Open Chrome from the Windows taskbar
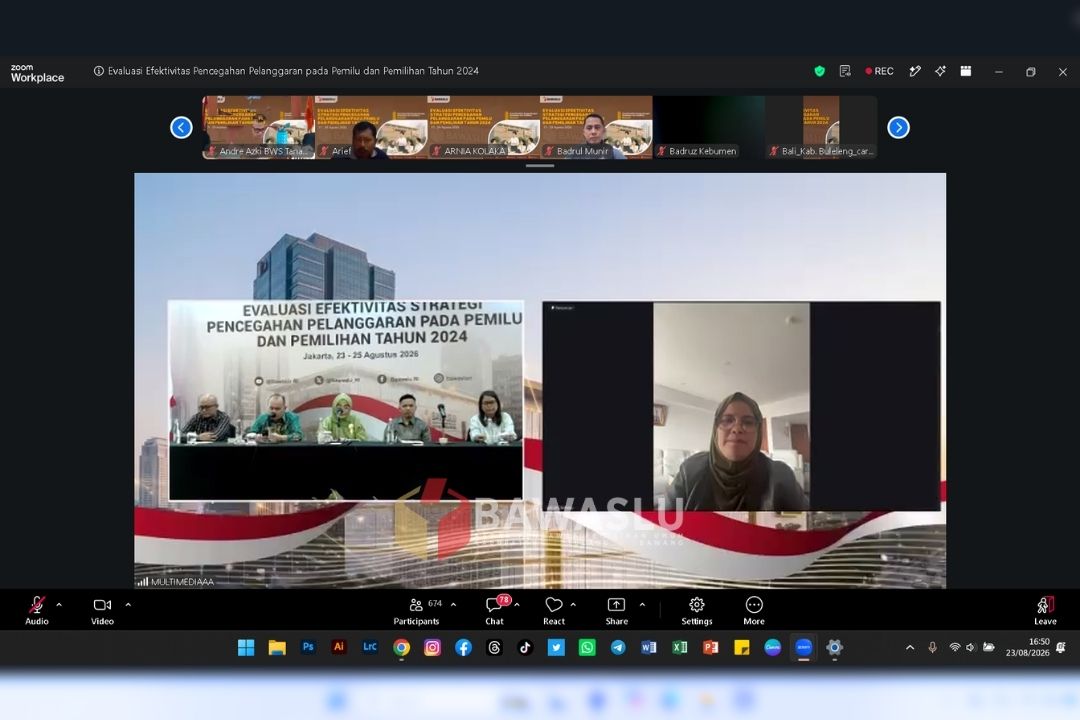Image resolution: width=1080 pixels, height=720 pixels. [401, 648]
